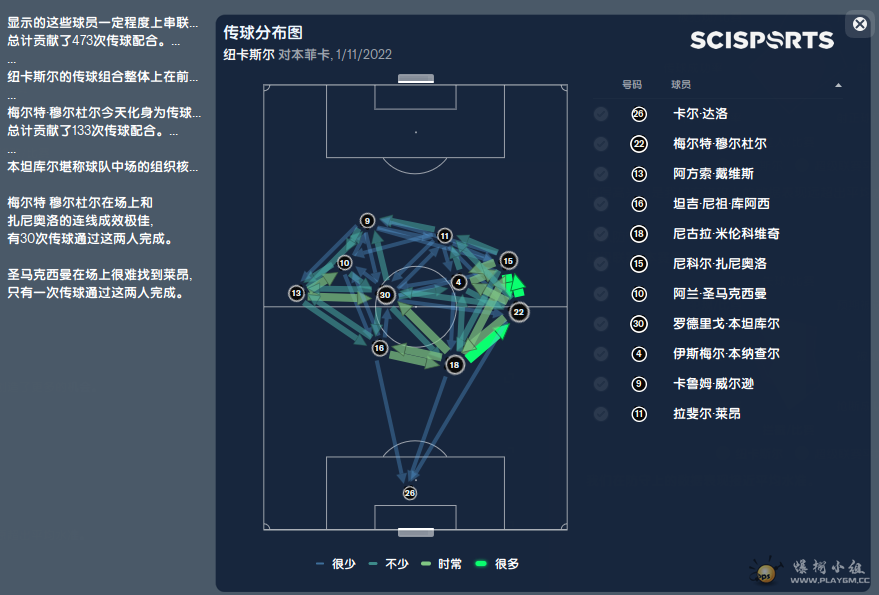Click player node 18 on the pitch
This screenshot has width=879, height=595.
[455, 365]
